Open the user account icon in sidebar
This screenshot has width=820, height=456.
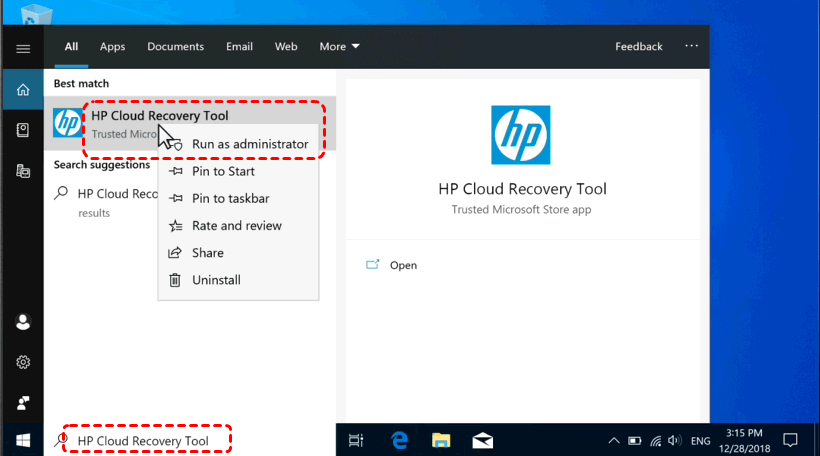coord(23,322)
